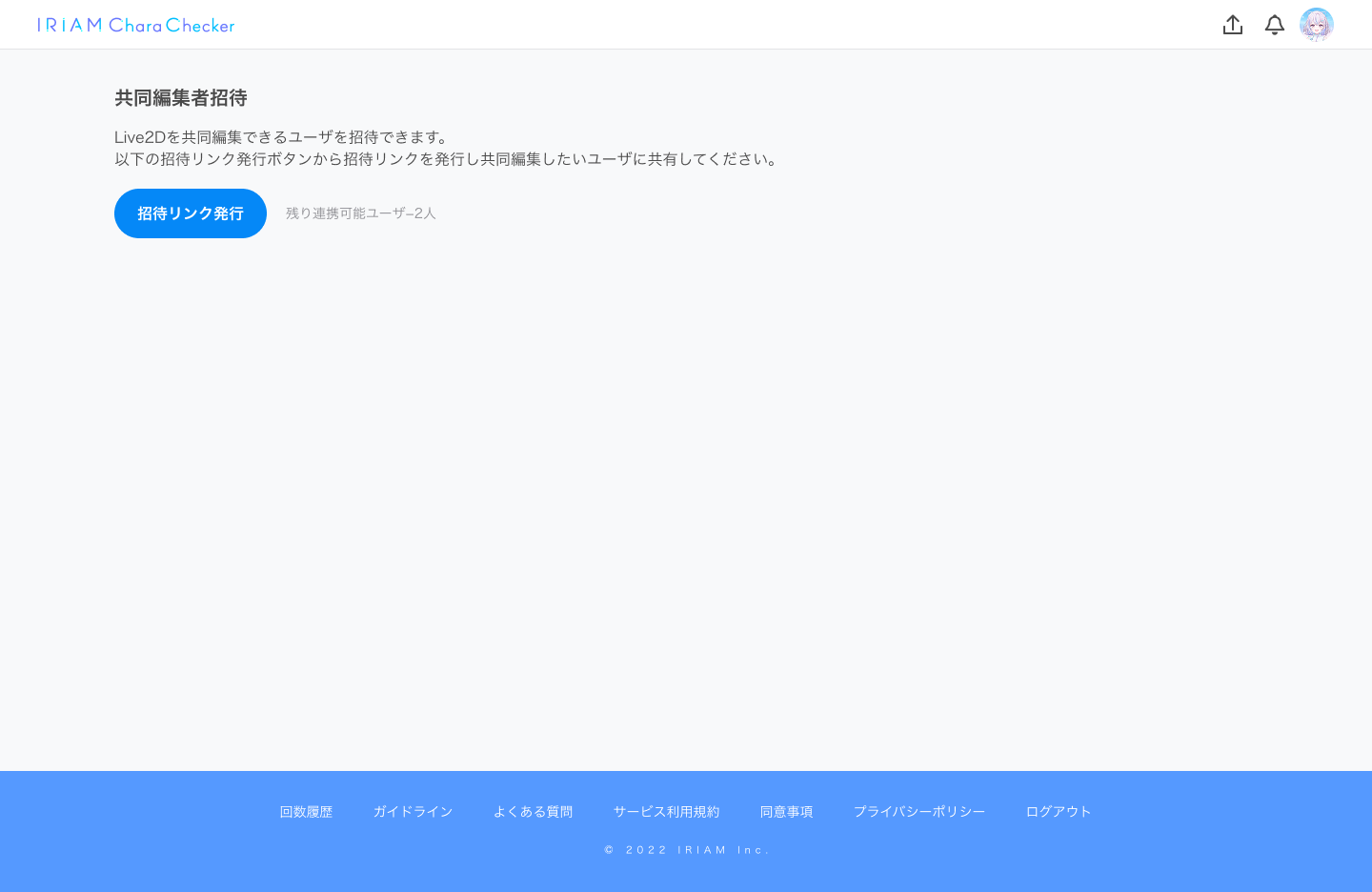Screen dimensions: 1372x892
Task: Open the share/export icon in the header
Action: (1233, 25)
